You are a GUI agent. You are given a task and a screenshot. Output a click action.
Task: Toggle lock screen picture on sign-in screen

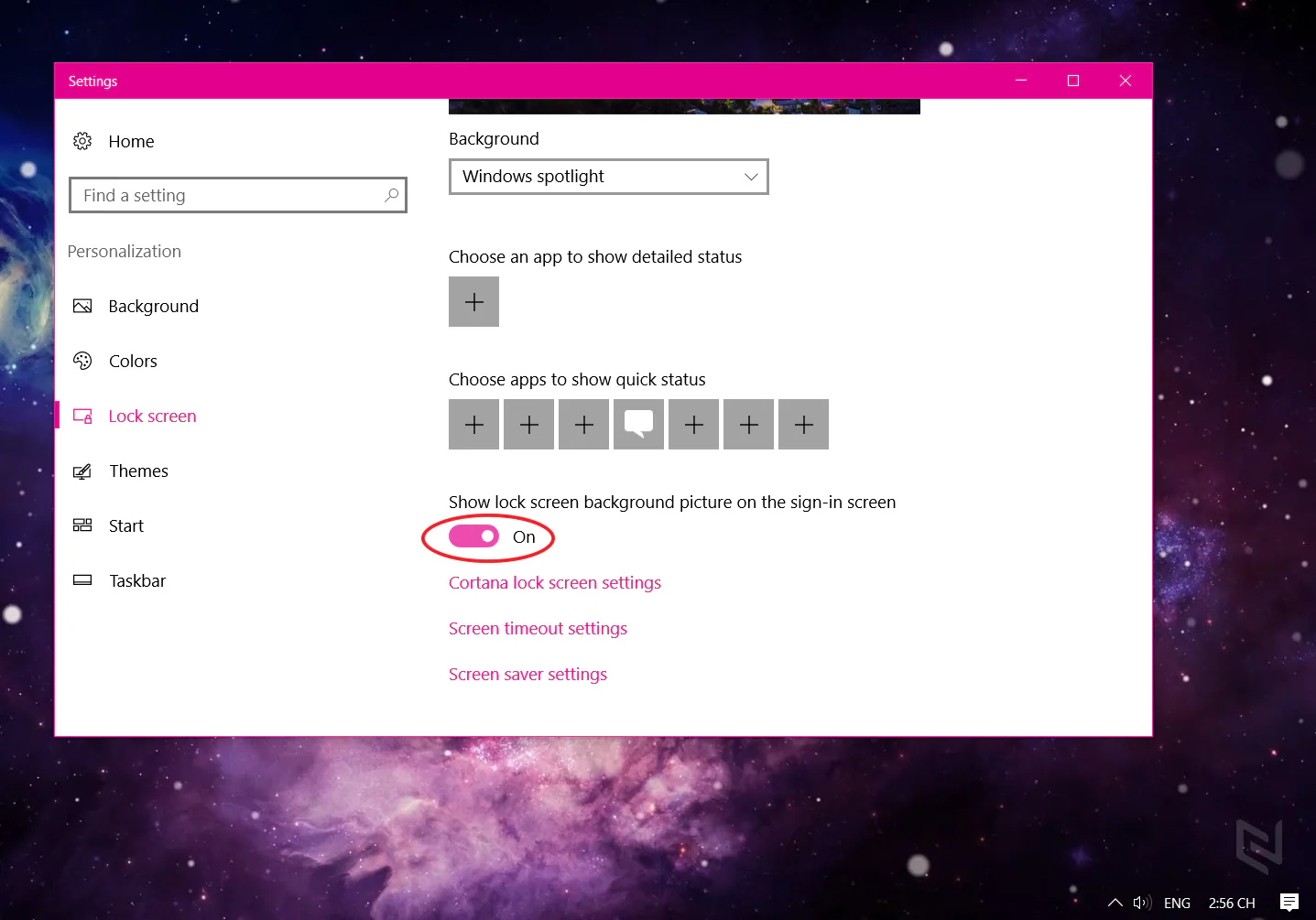tap(473, 536)
